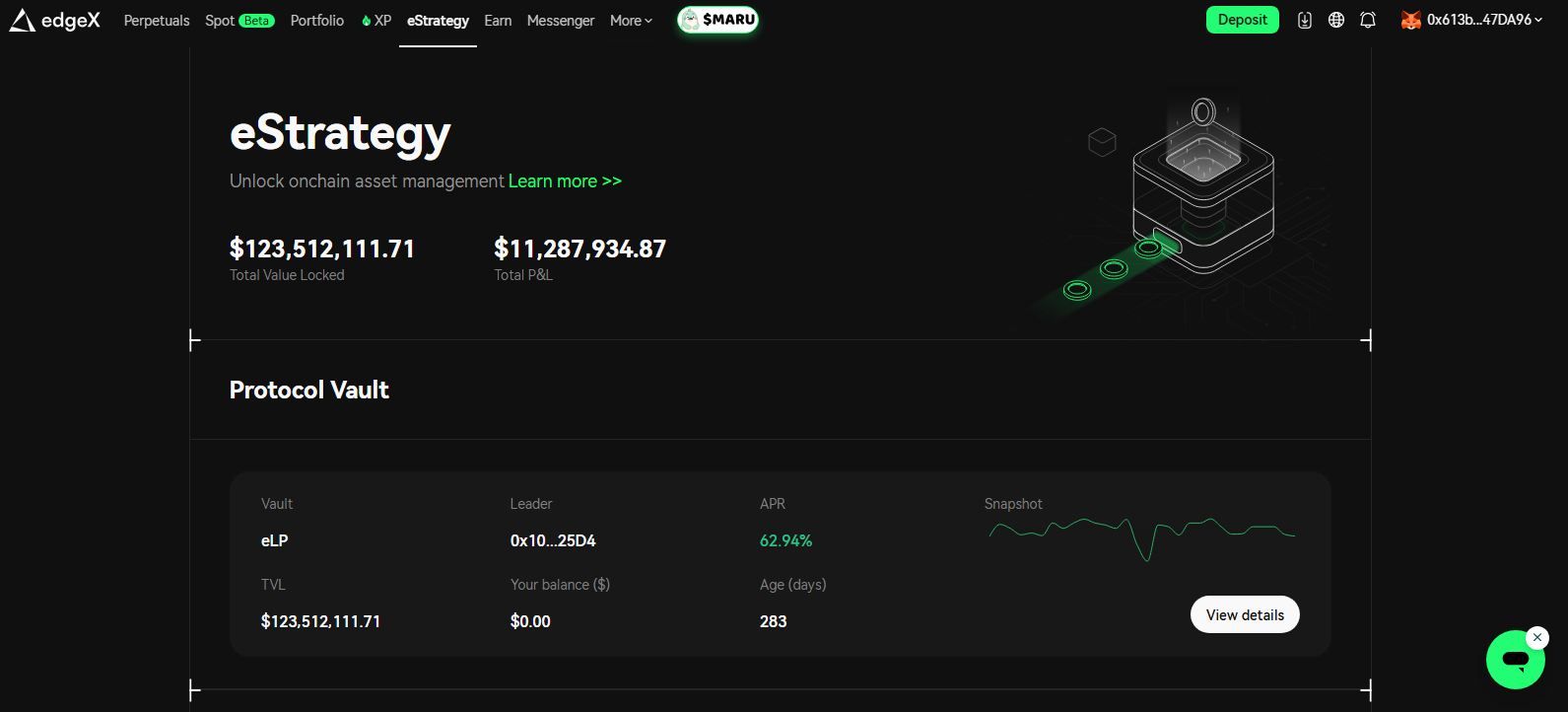Click the edgeX logo
Screen dimensions: 1568x712
click(55, 20)
